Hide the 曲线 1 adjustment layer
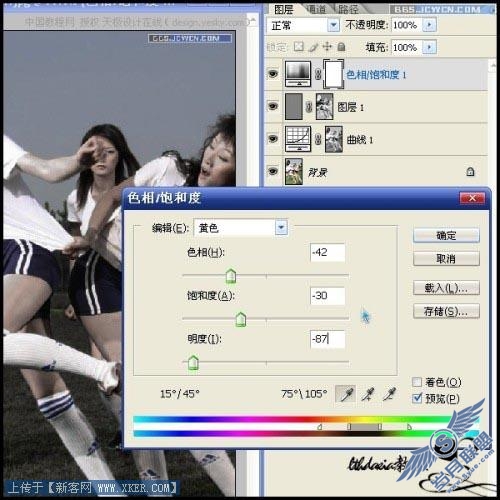500x500 pixels. [273, 138]
